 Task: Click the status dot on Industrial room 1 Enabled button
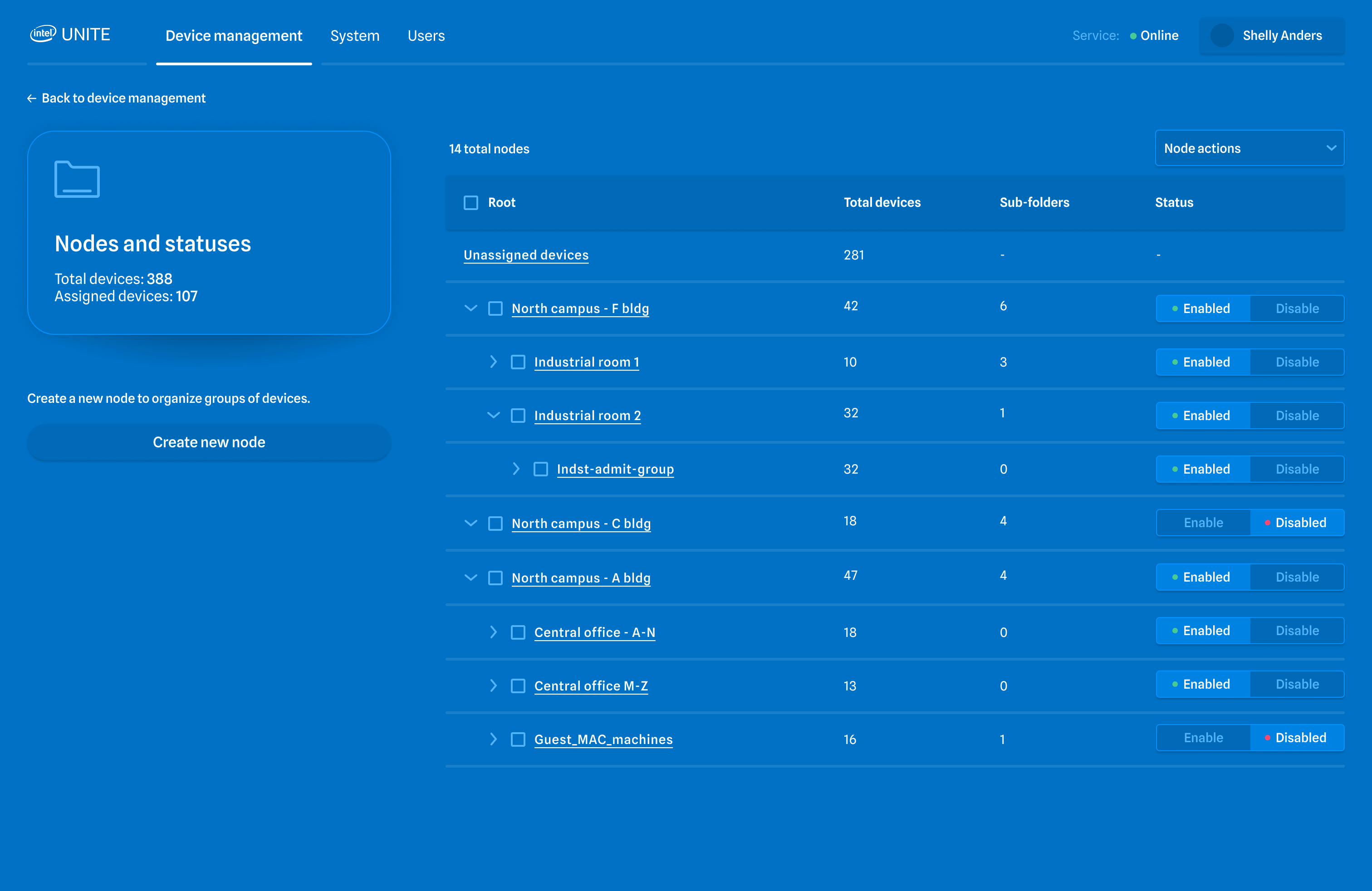pos(1176,362)
